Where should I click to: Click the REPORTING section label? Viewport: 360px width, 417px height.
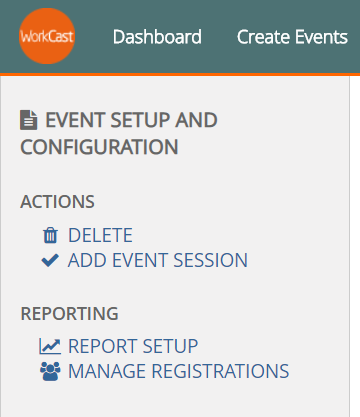[69, 314]
